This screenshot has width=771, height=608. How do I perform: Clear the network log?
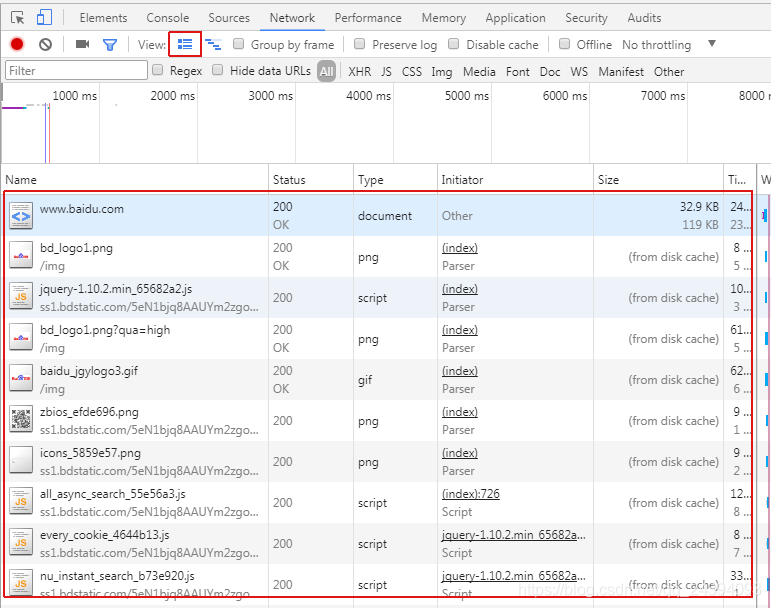[x=45, y=44]
